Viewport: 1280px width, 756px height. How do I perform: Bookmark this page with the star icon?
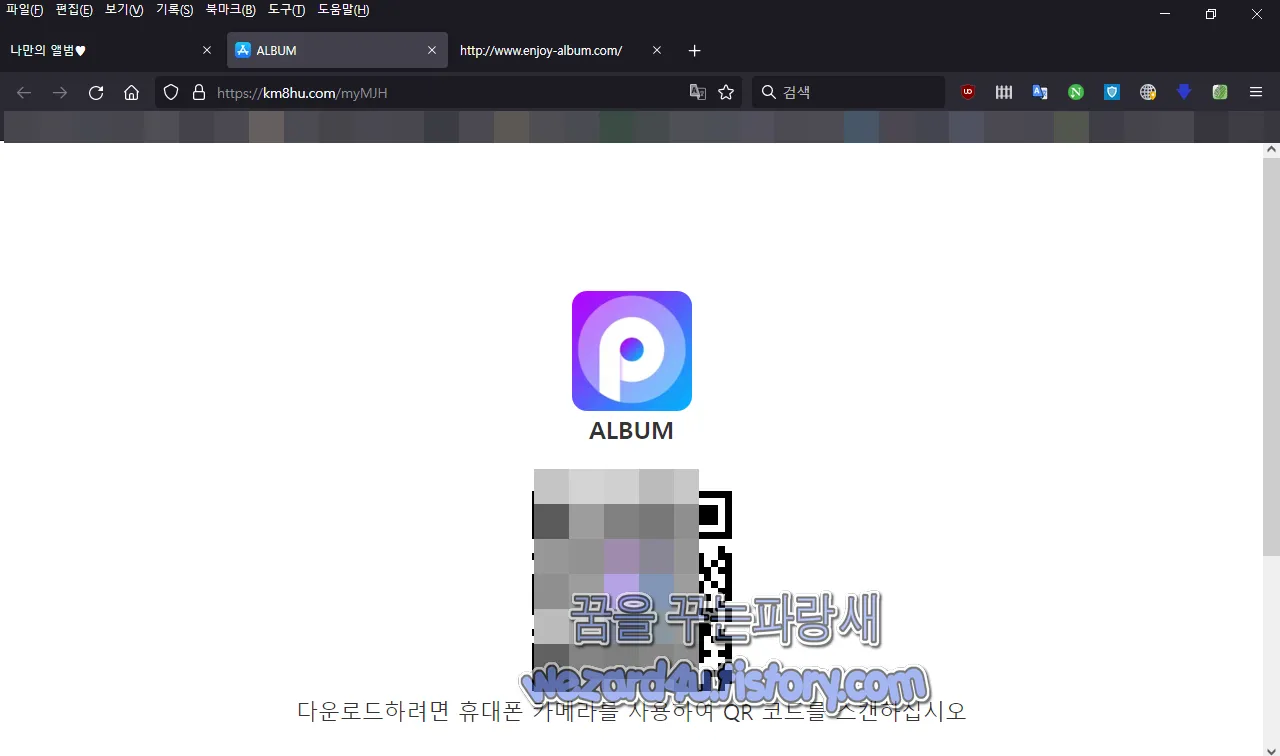726,92
